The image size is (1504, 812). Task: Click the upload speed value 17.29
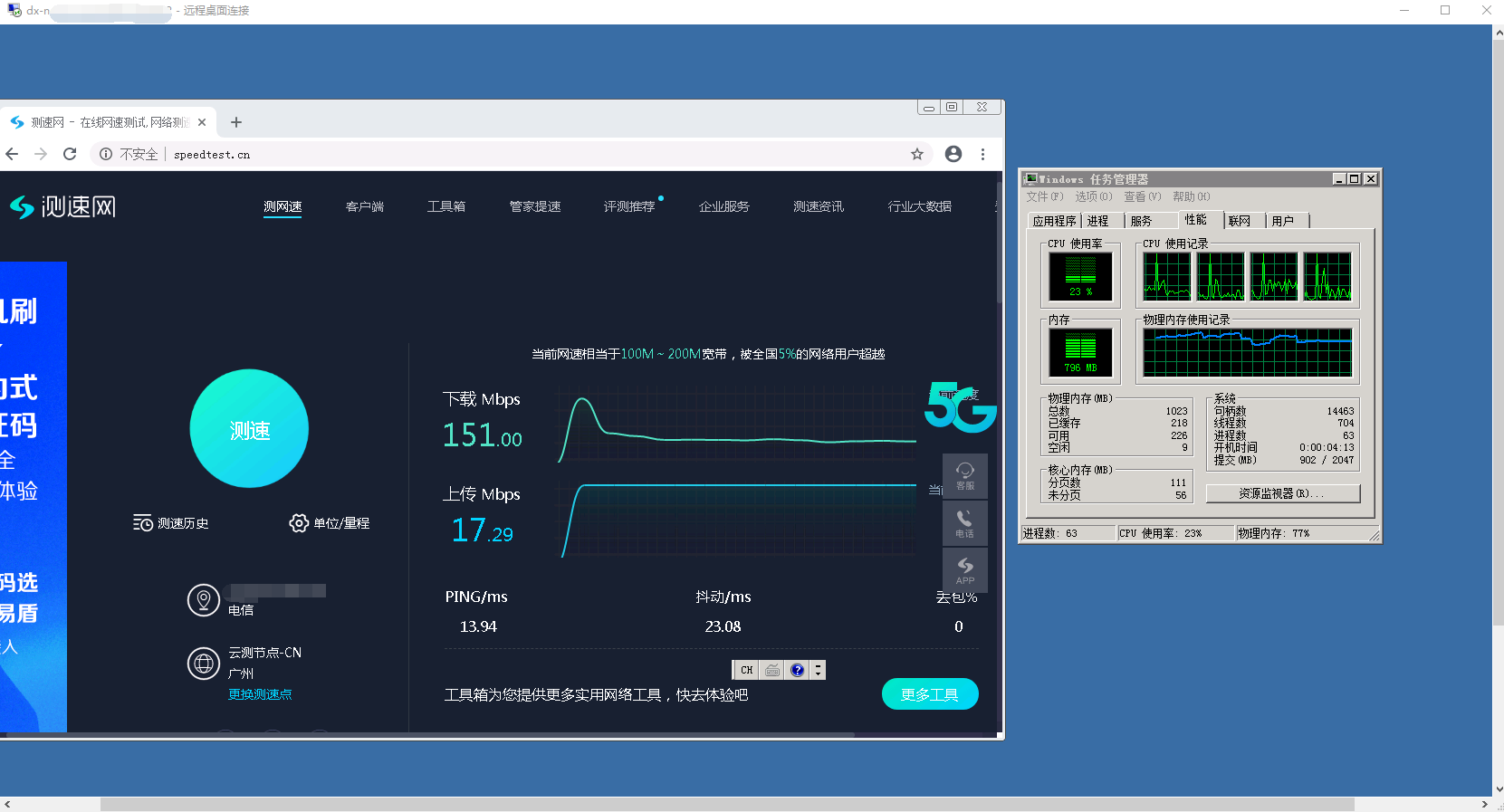(x=483, y=530)
